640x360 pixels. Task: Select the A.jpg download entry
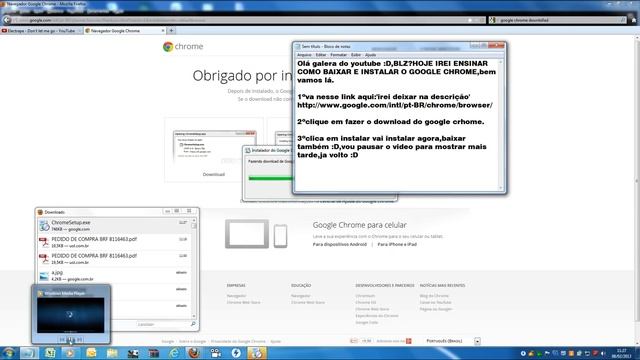[113, 276]
